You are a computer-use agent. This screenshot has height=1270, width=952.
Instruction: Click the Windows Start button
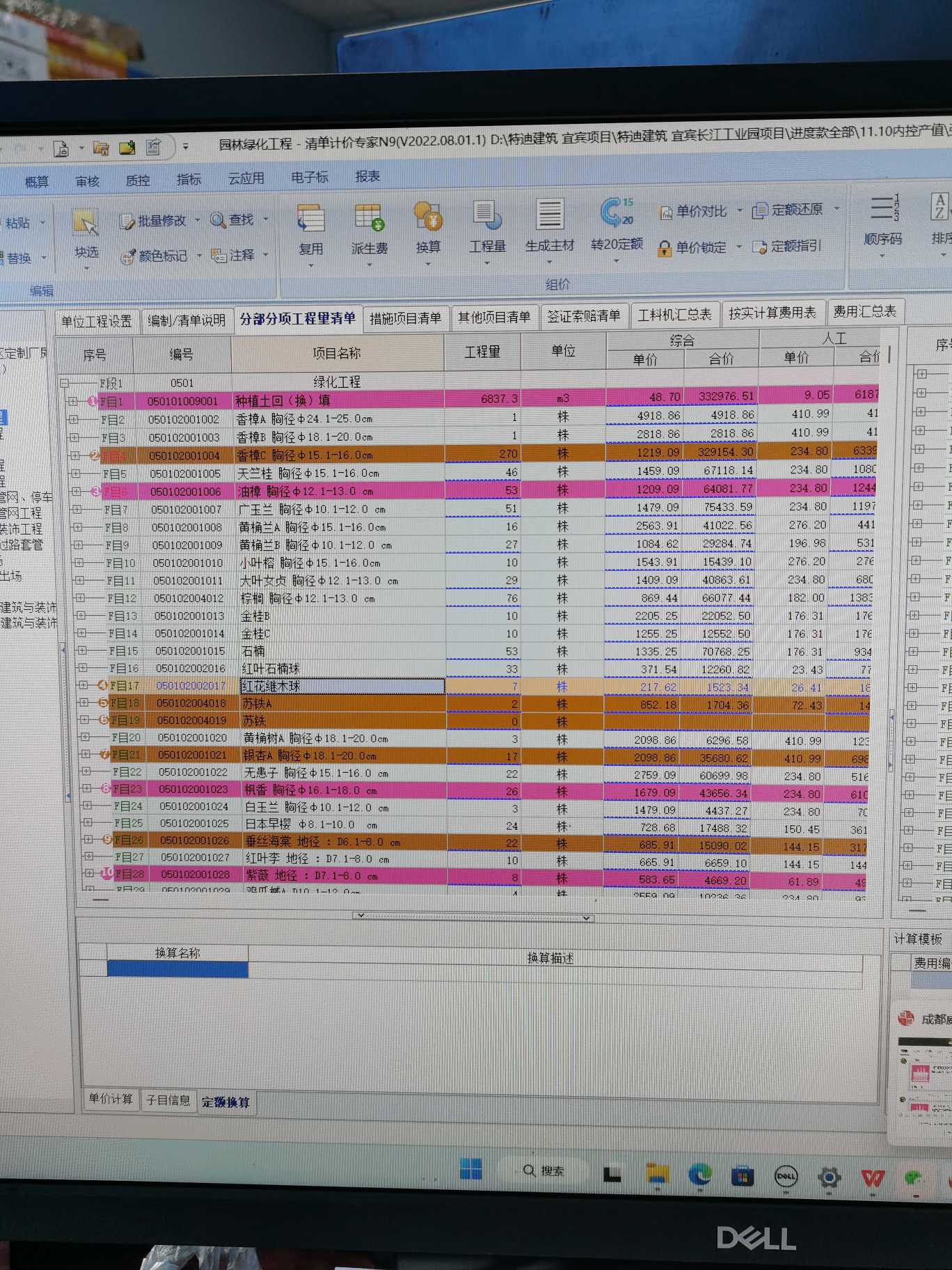pos(471,1170)
